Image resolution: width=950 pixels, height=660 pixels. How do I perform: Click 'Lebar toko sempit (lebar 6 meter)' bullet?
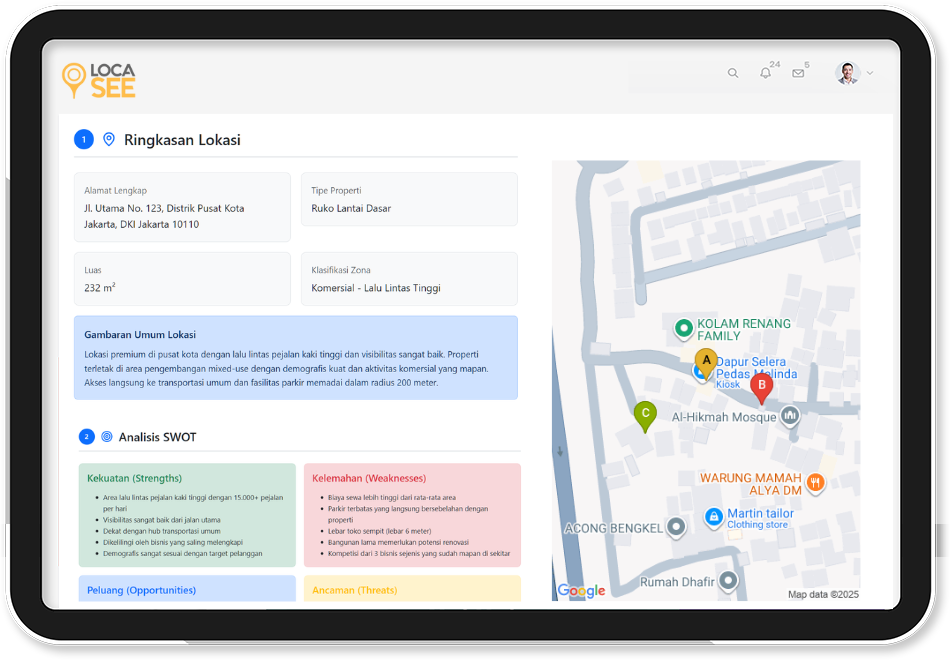(380, 531)
